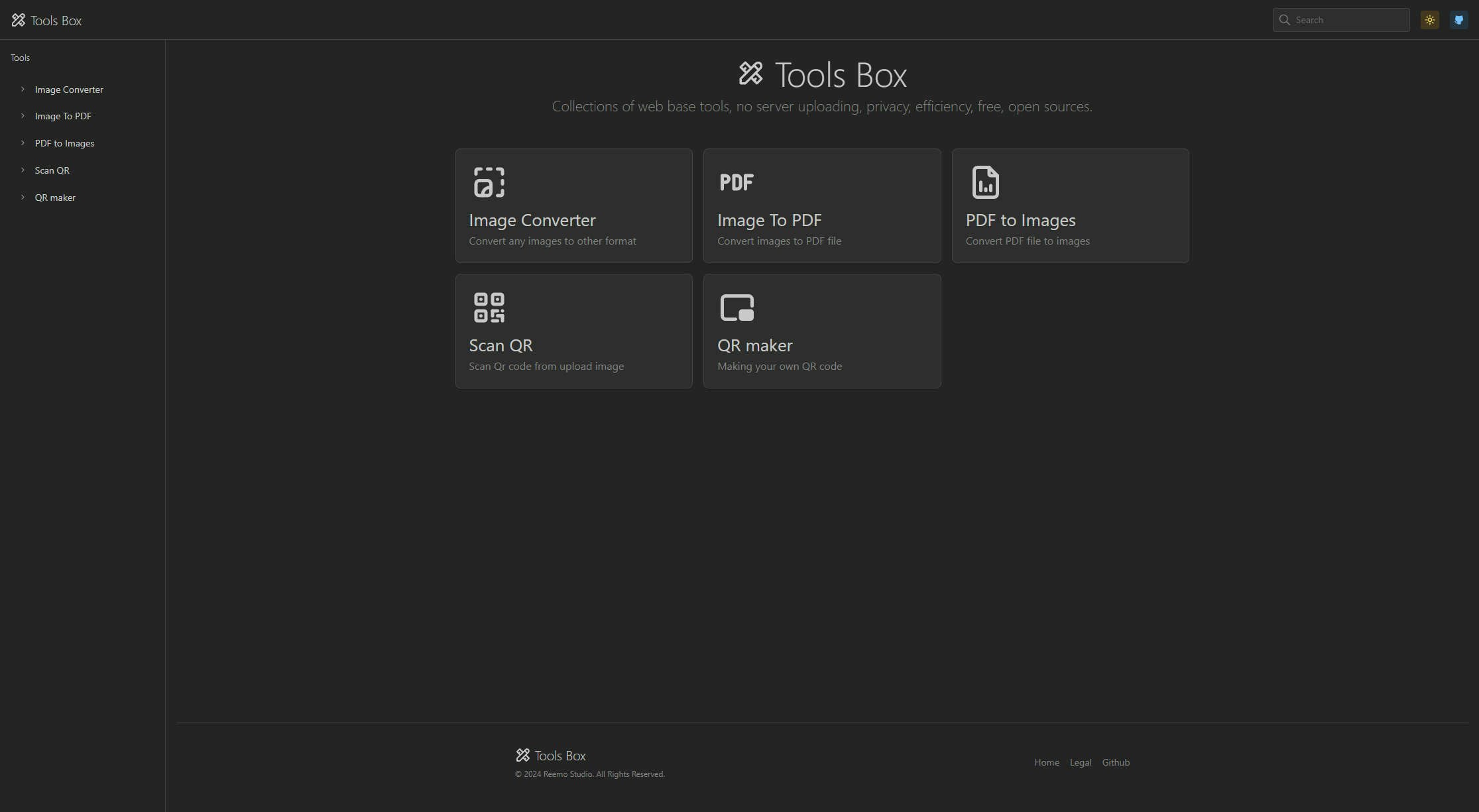1479x812 pixels.
Task: Select Scan QR in the sidebar
Action: (x=52, y=170)
